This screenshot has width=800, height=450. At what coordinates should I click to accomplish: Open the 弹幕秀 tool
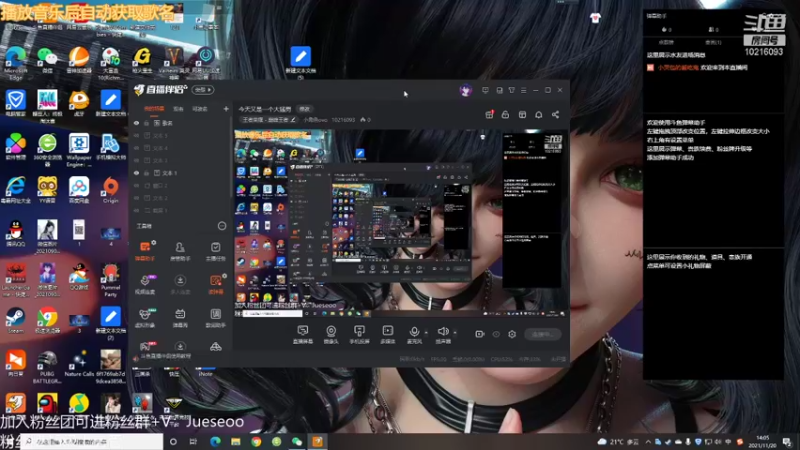pos(180,317)
